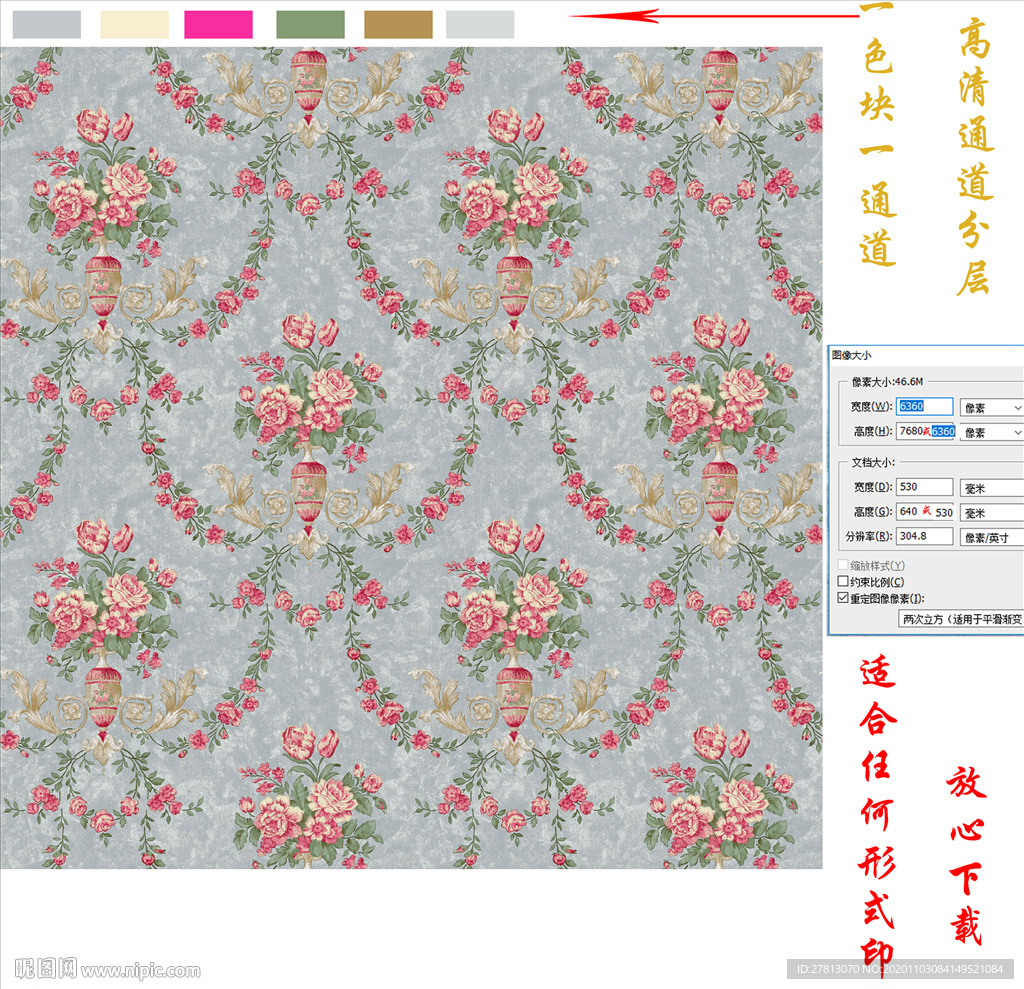This screenshot has width=1024, height=989.
Task: Click the pixel 宽度(W) field showing 6360
Action: (924, 407)
